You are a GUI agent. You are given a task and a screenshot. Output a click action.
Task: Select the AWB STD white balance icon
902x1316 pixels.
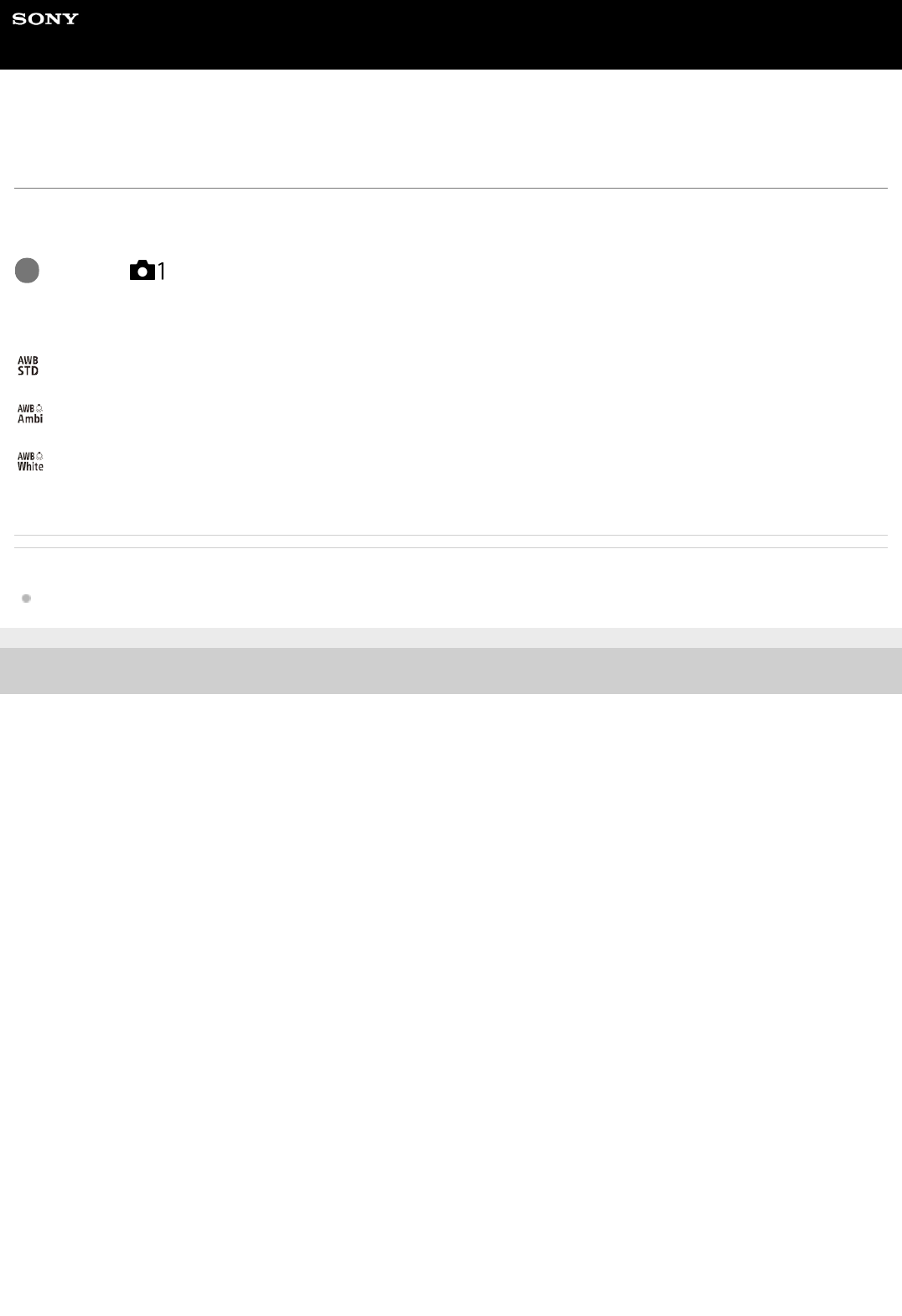(x=29, y=366)
